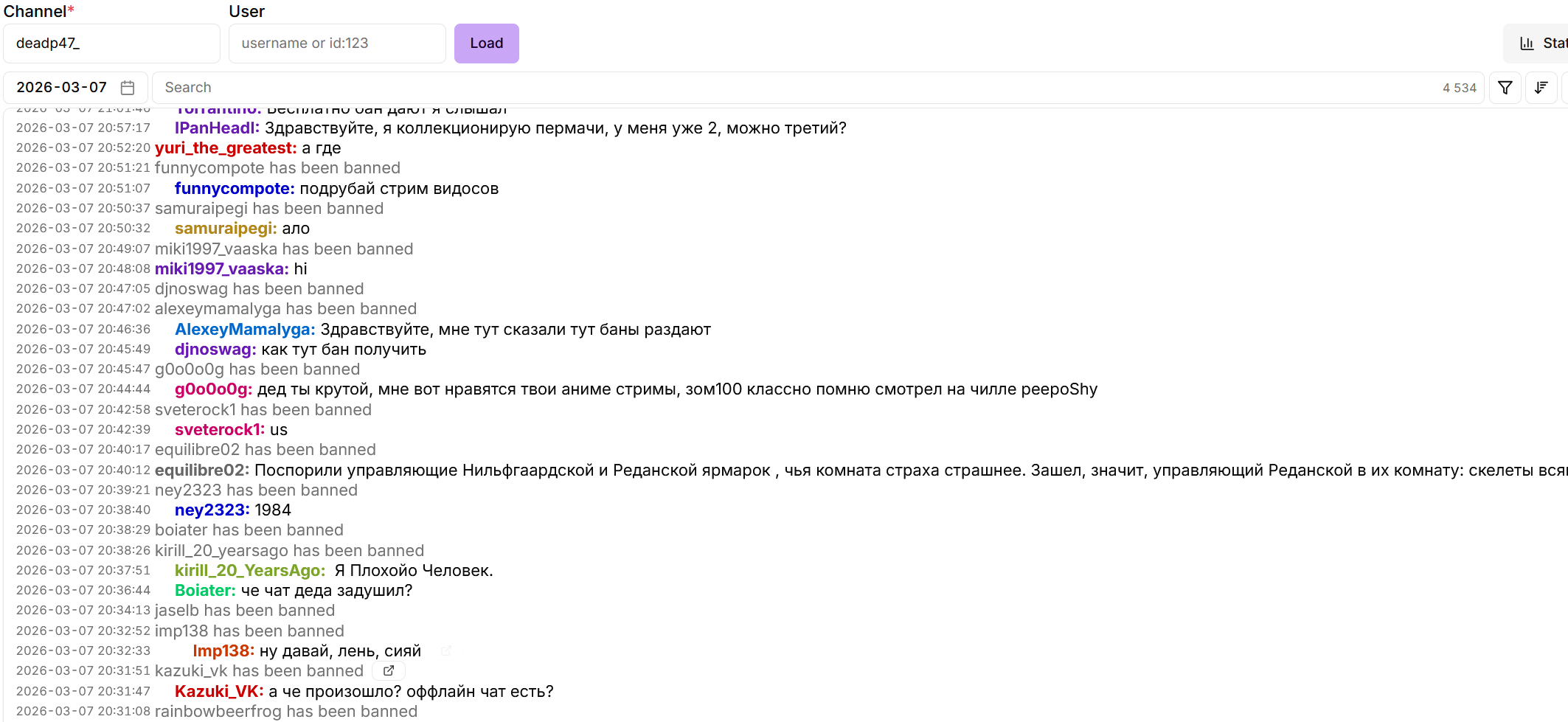Click the "miki1997_vaaska has been banned" entry

coord(284,249)
